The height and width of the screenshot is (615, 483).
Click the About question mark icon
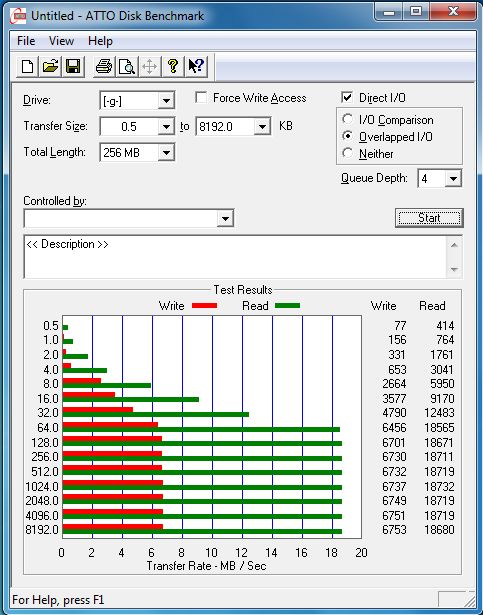click(173, 66)
